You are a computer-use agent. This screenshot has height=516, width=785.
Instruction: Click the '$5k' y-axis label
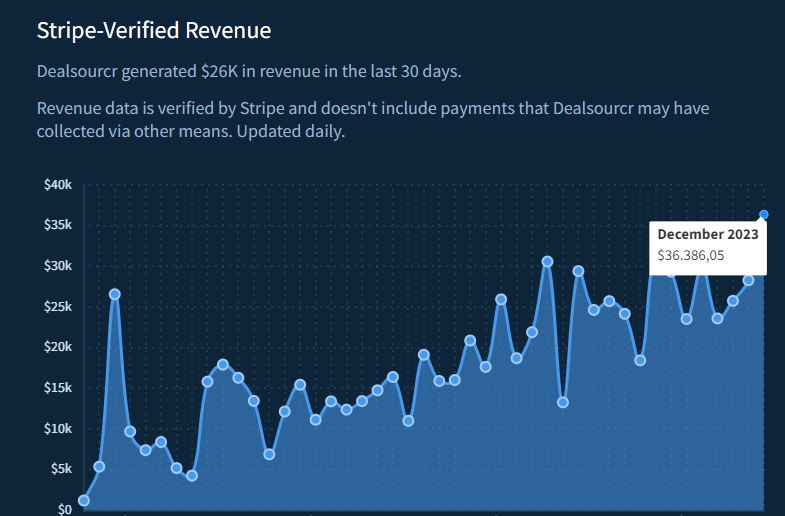[62, 469]
